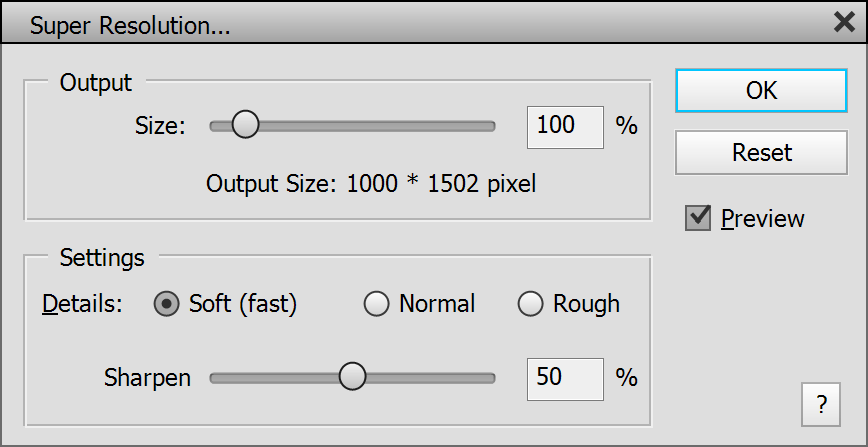
Task: Choose Normal details radio button
Action: coord(376,304)
